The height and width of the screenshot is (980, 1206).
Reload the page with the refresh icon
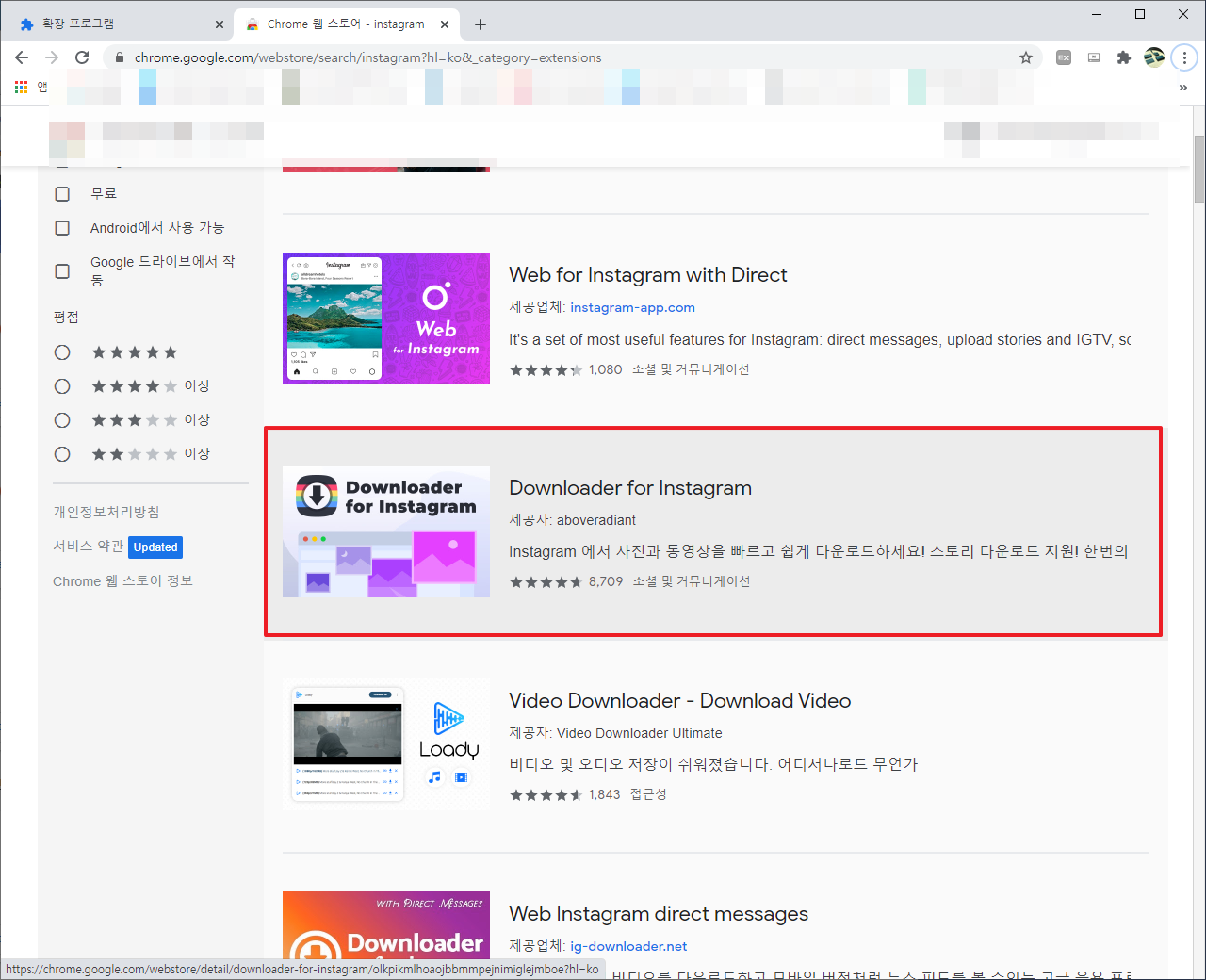coord(82,57)
